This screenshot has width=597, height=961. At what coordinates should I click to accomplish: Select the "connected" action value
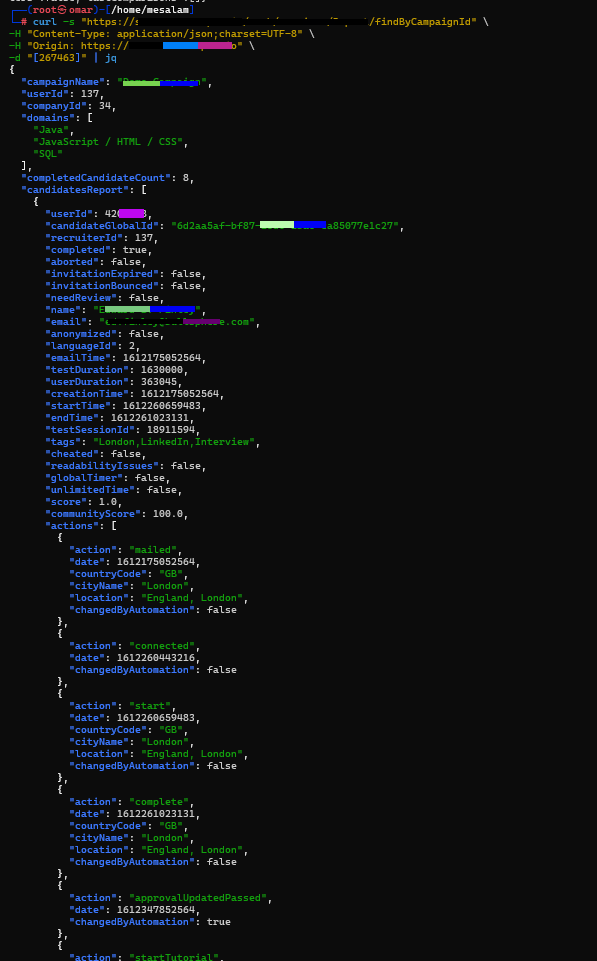pos(162,646)
